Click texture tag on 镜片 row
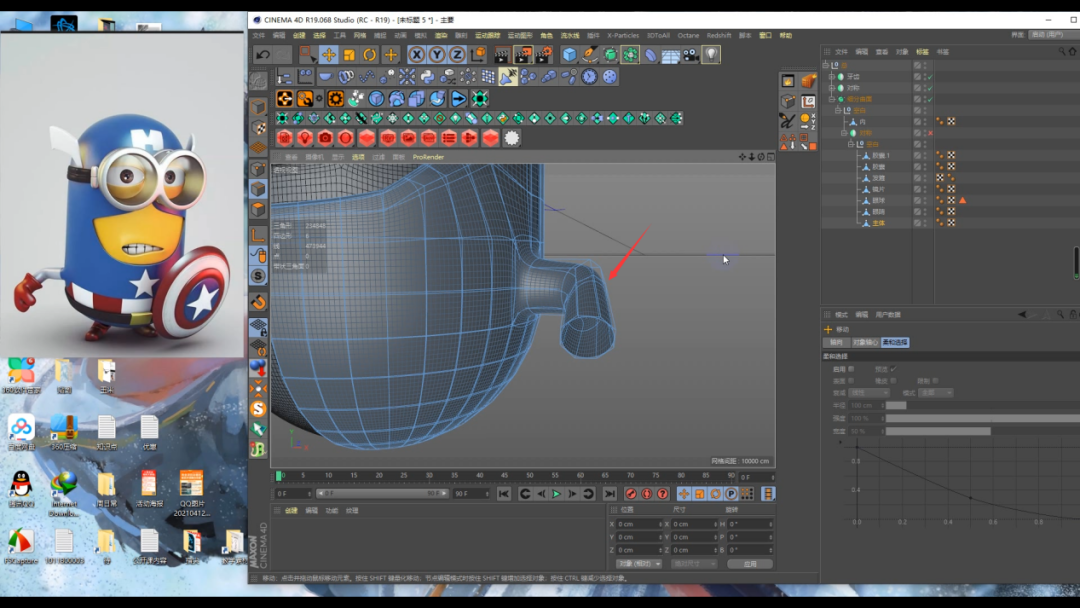This screenshot has height=608, width=1080. (951, 189)
